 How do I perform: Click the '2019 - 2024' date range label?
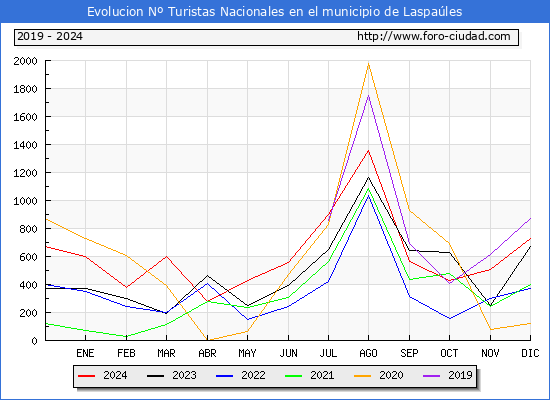pyautogui.click(x=50, y=36)
